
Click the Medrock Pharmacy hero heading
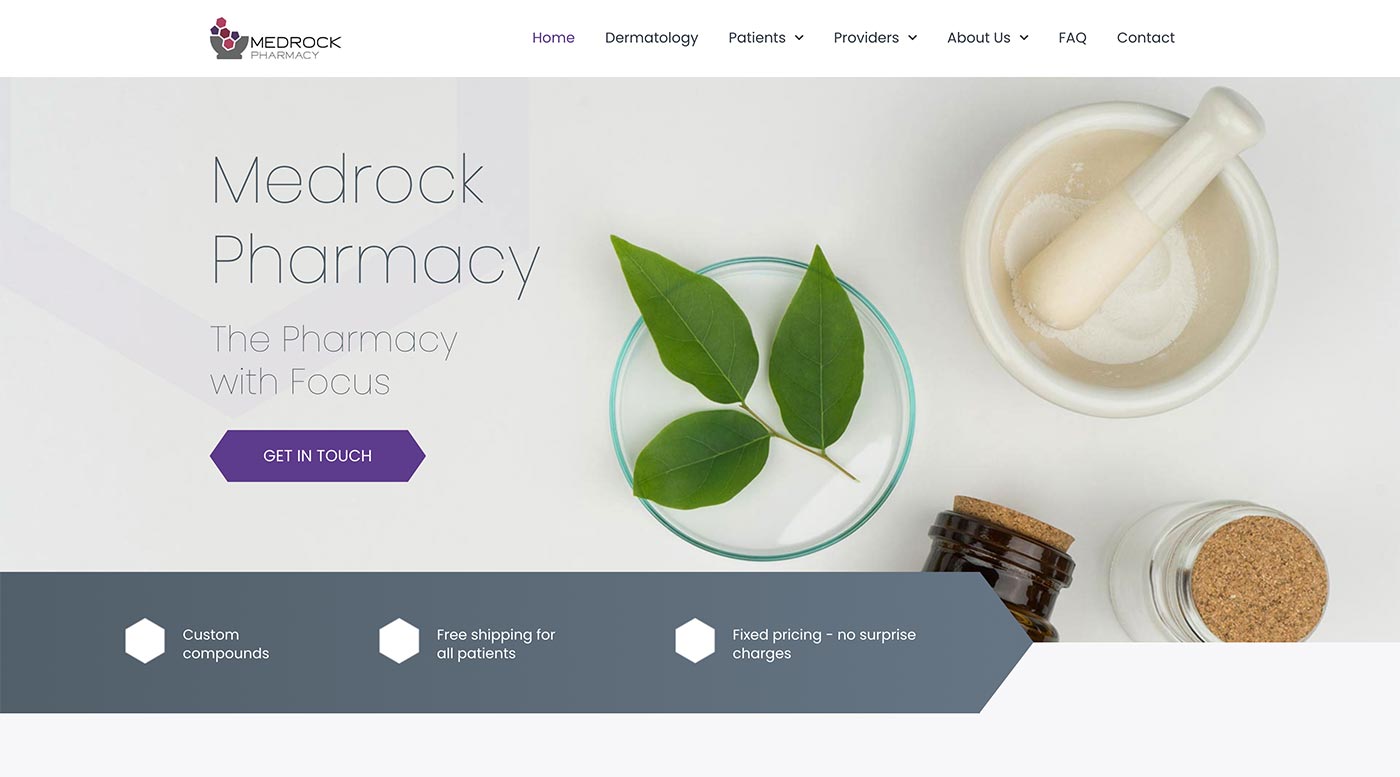coord(376,222)
